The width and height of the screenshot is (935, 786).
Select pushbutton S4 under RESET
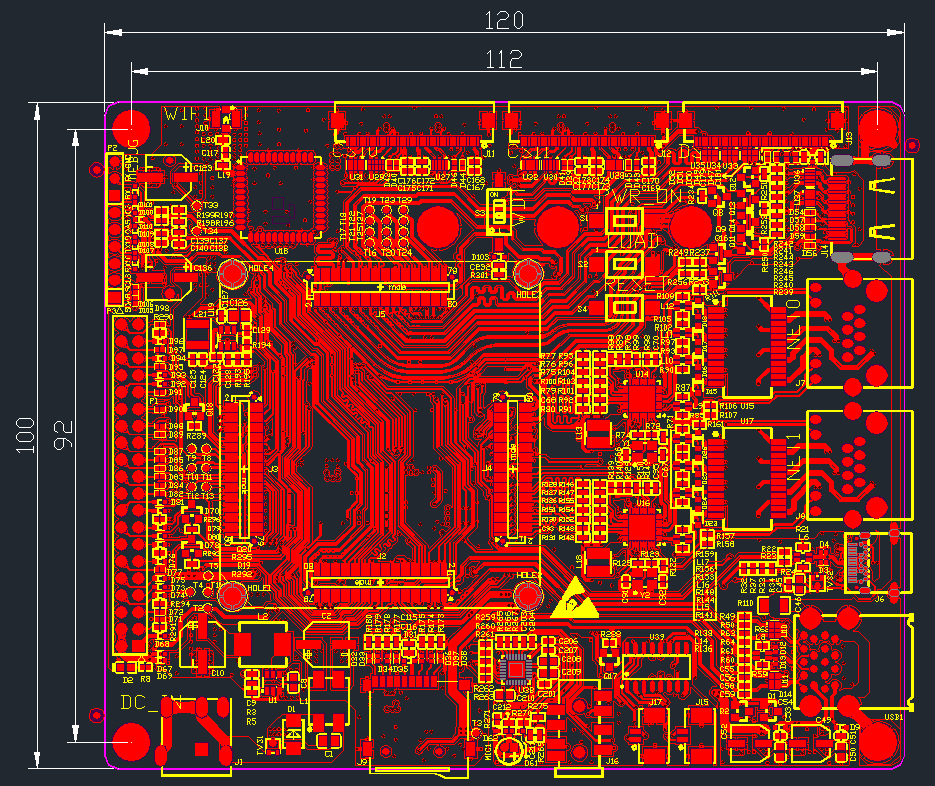624,308
